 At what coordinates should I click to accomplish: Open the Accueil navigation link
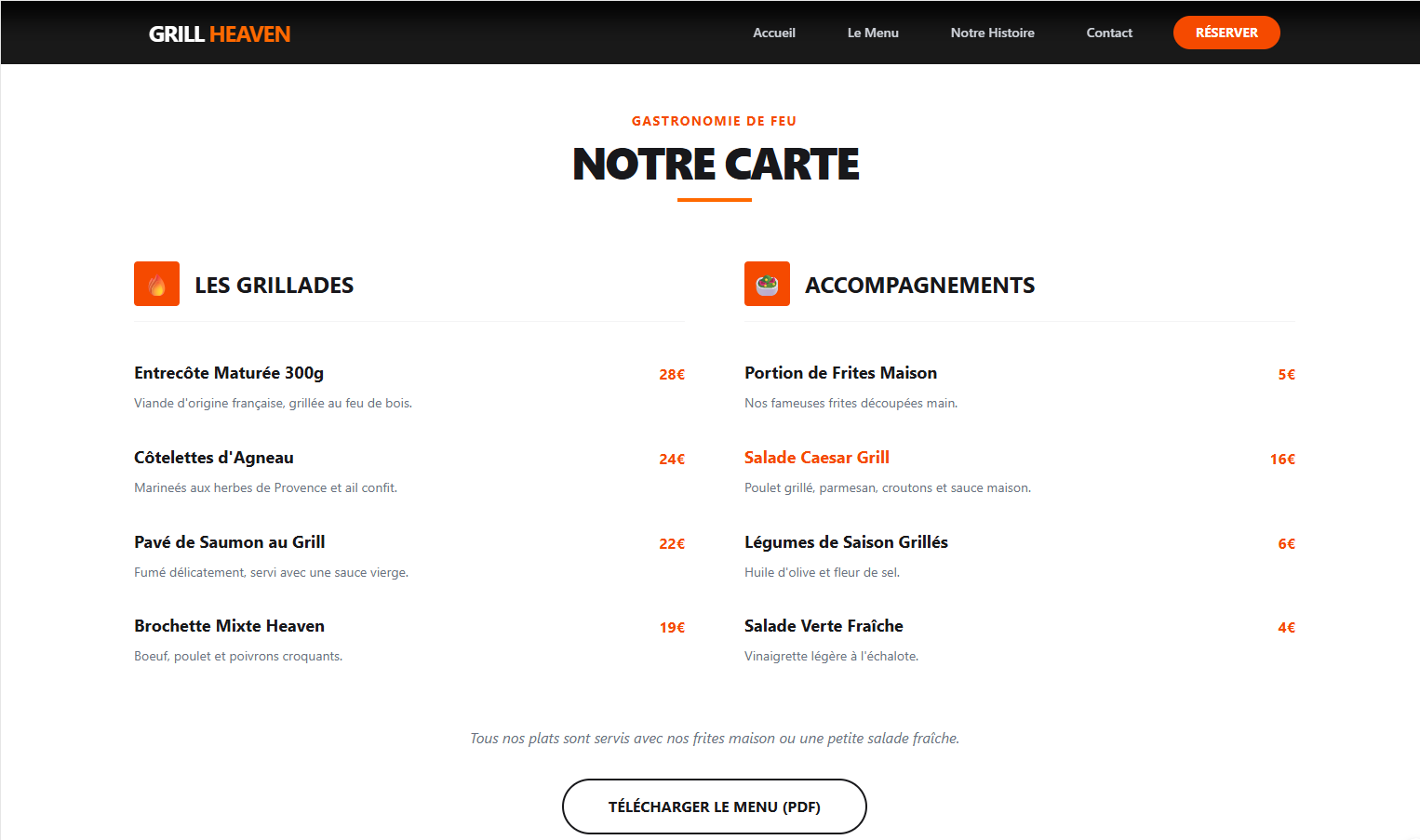click(x=773, y=33)
